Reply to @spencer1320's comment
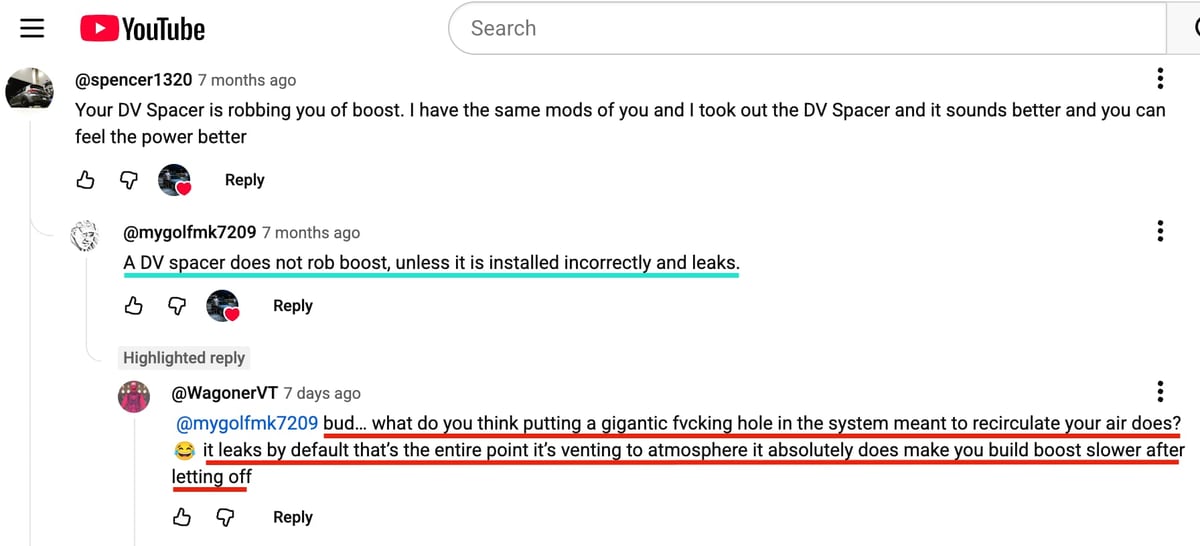Viewport: 1200px width, 546px height. (244, 180)
